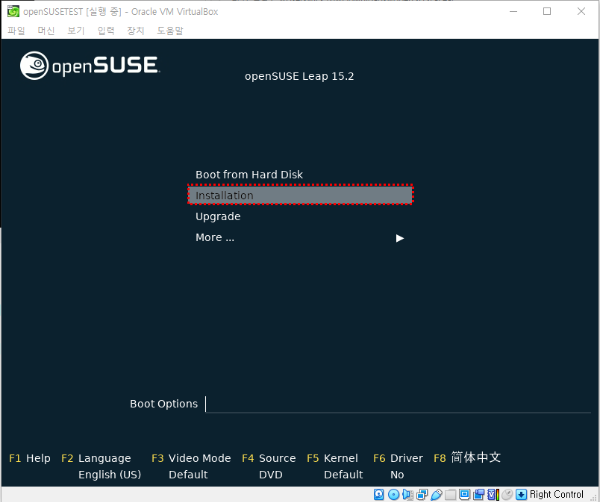Open the 파일 menu
The image size is (600, 502).
click(x=16, y=31)
